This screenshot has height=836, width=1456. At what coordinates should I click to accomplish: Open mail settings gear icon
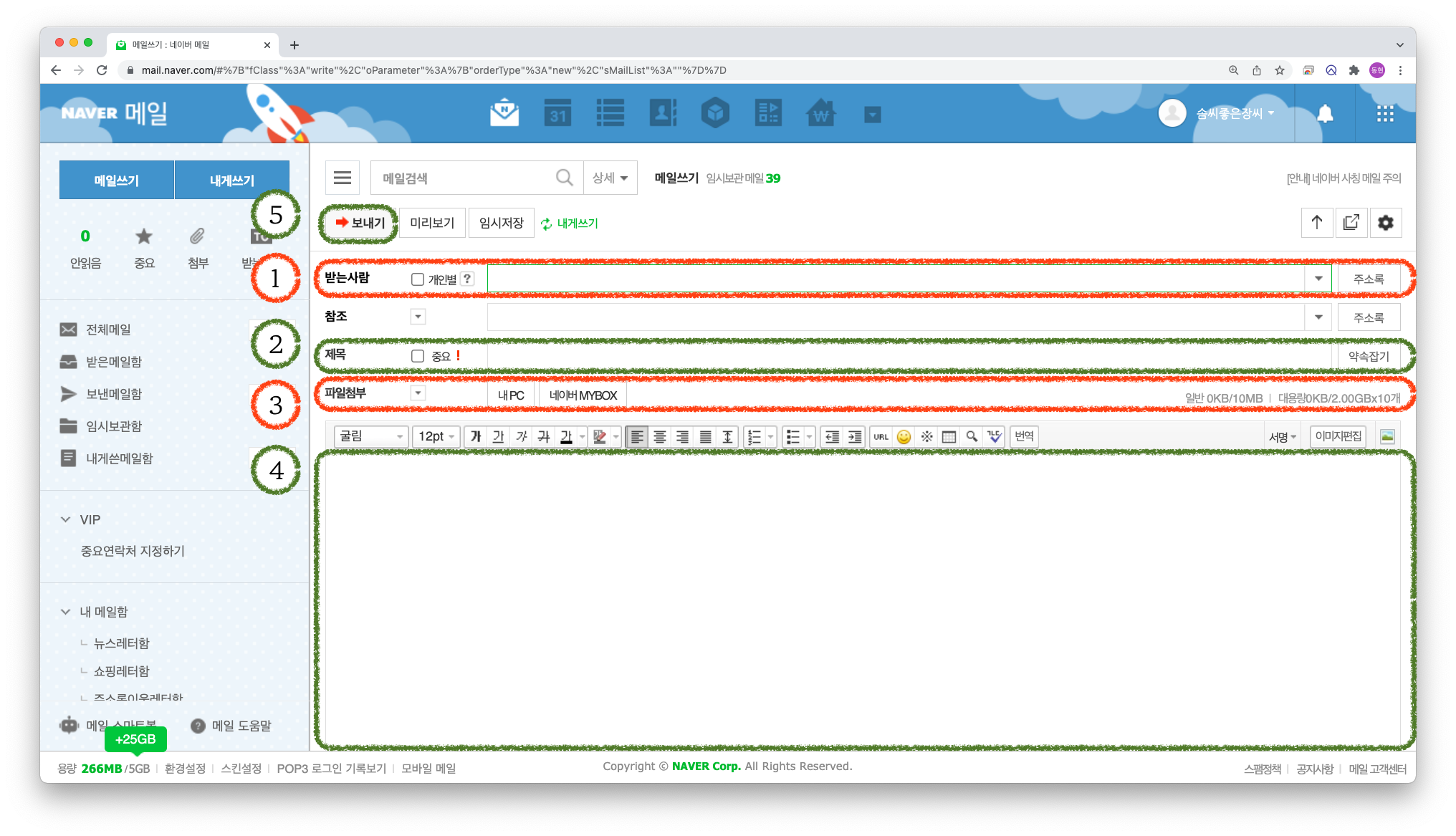(x=1386, y=223)
